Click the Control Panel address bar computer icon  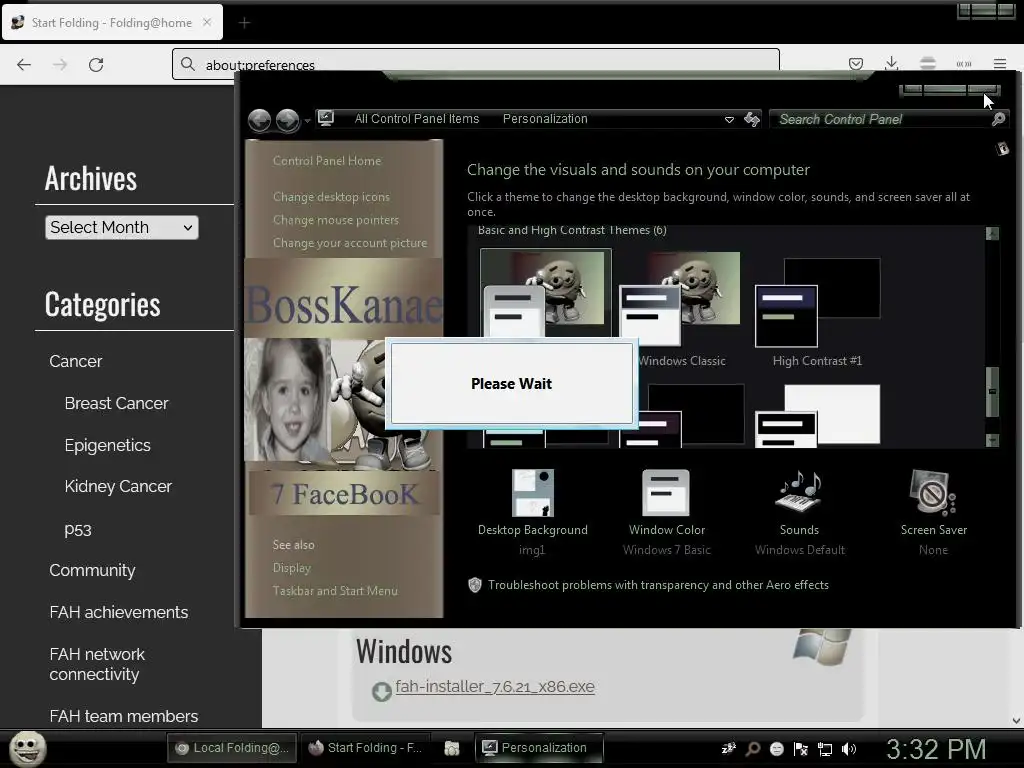(x=326, y=118)
